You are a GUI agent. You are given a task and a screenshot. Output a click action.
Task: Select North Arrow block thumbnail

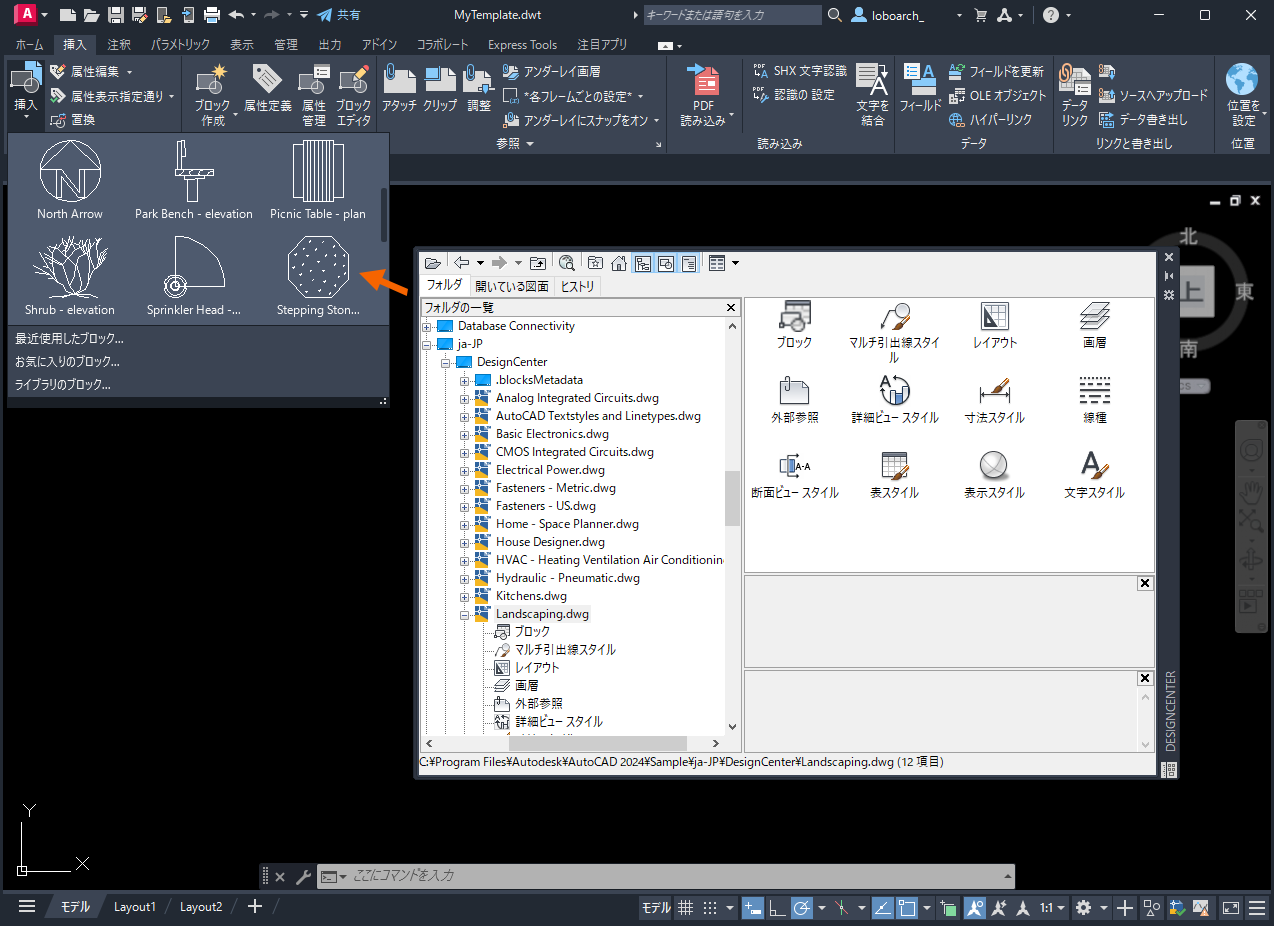pyautogui.click(x=70, y=180)
